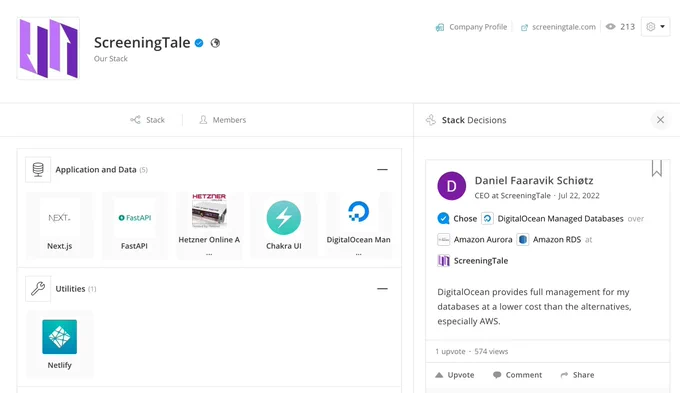
Task: Select the Netlify utility icon
Action: [x=59, y=337]
